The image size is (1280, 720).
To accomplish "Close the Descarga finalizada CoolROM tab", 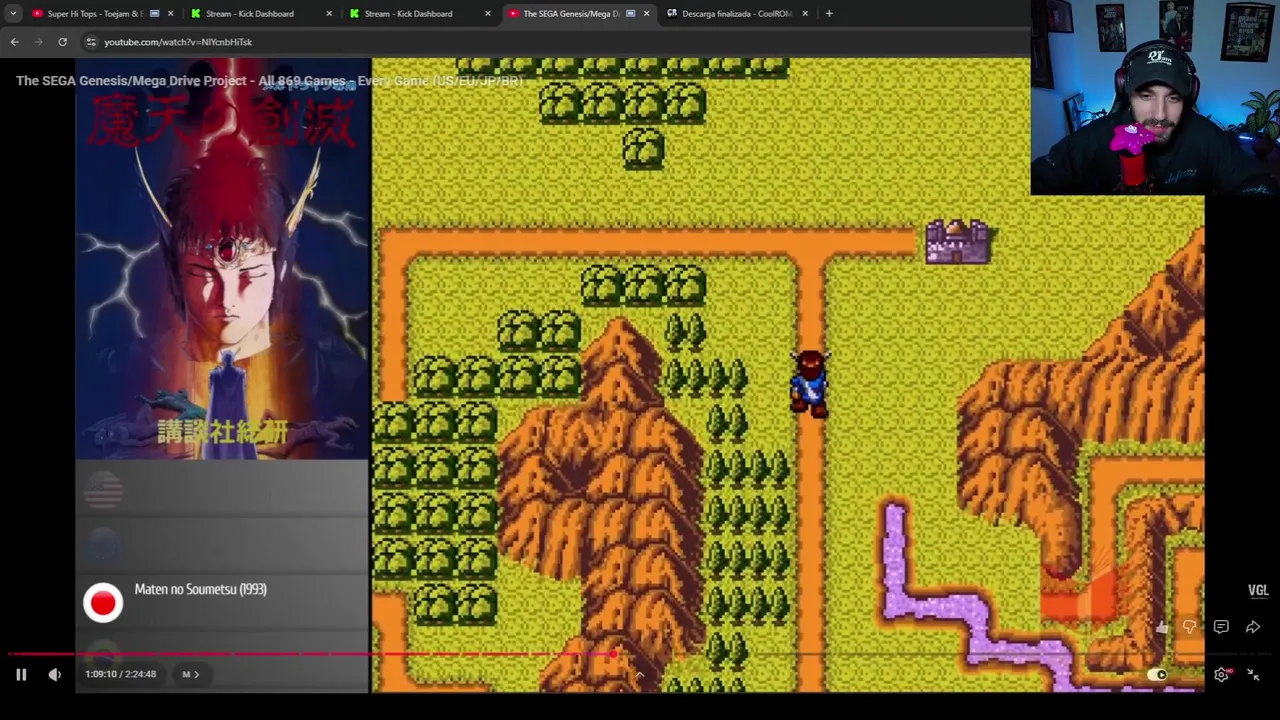I will coord(805,13).
